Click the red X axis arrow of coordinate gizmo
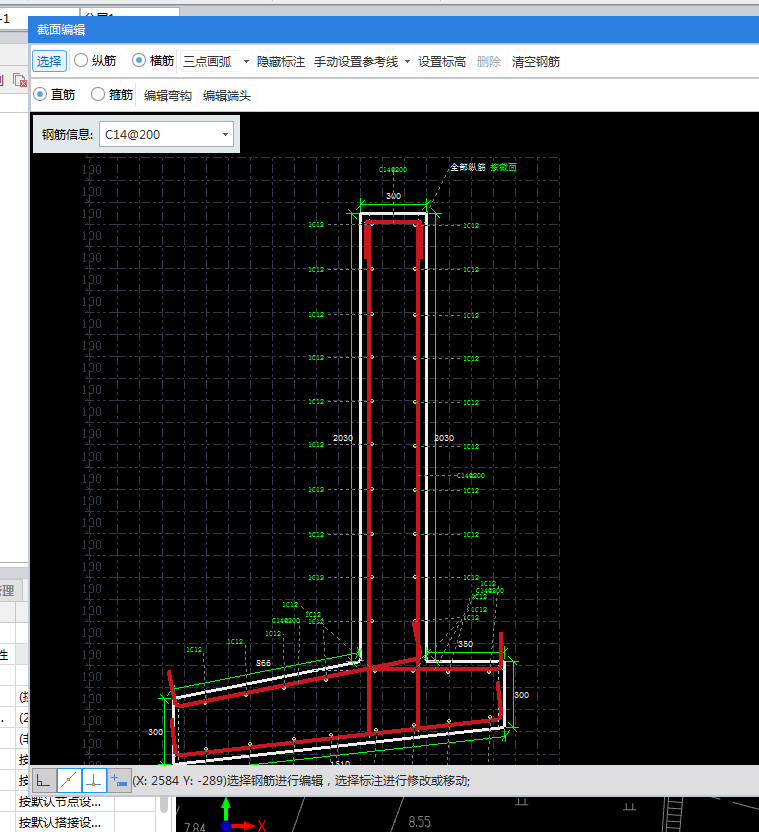The height and width of the screenshot is (832, 759). [x=248, y=825]
